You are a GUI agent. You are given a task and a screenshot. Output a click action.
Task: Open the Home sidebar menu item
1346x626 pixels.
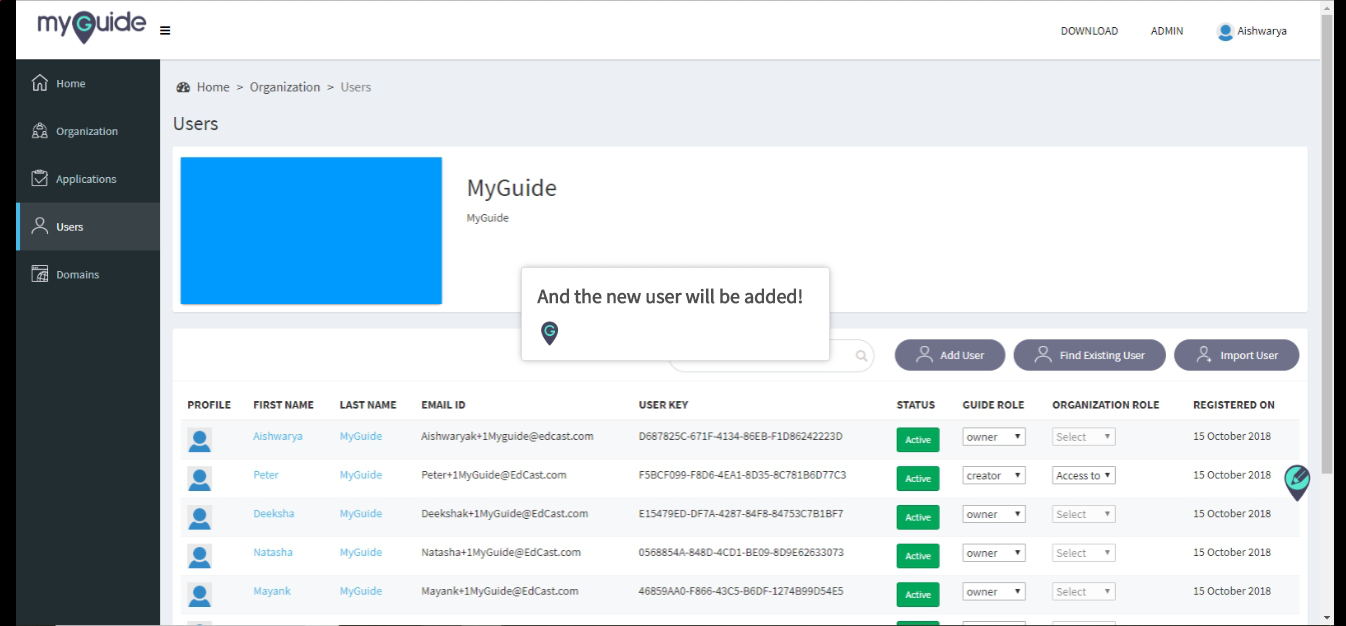(88, 83)
